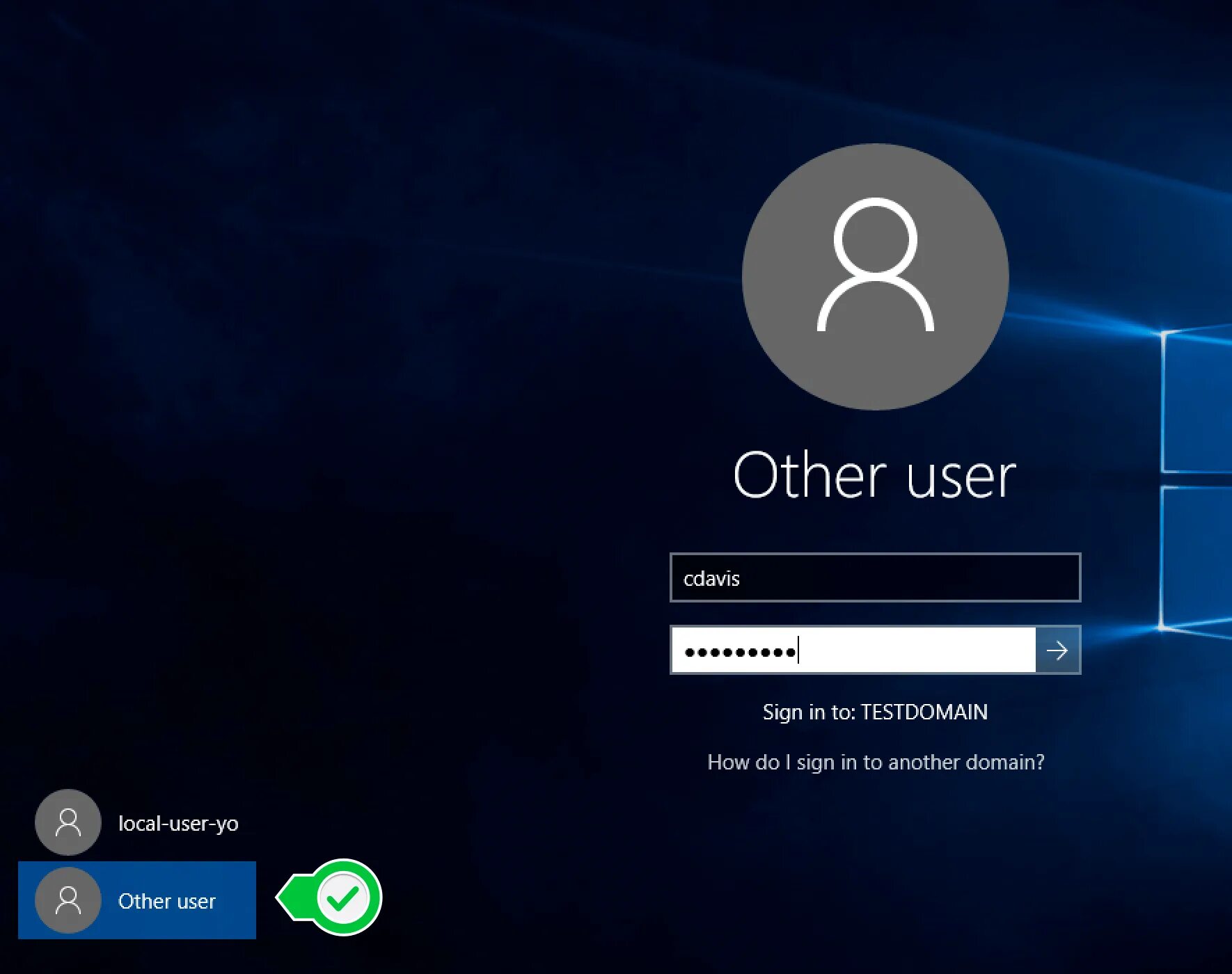Focus the password input field

coord(853,650)
